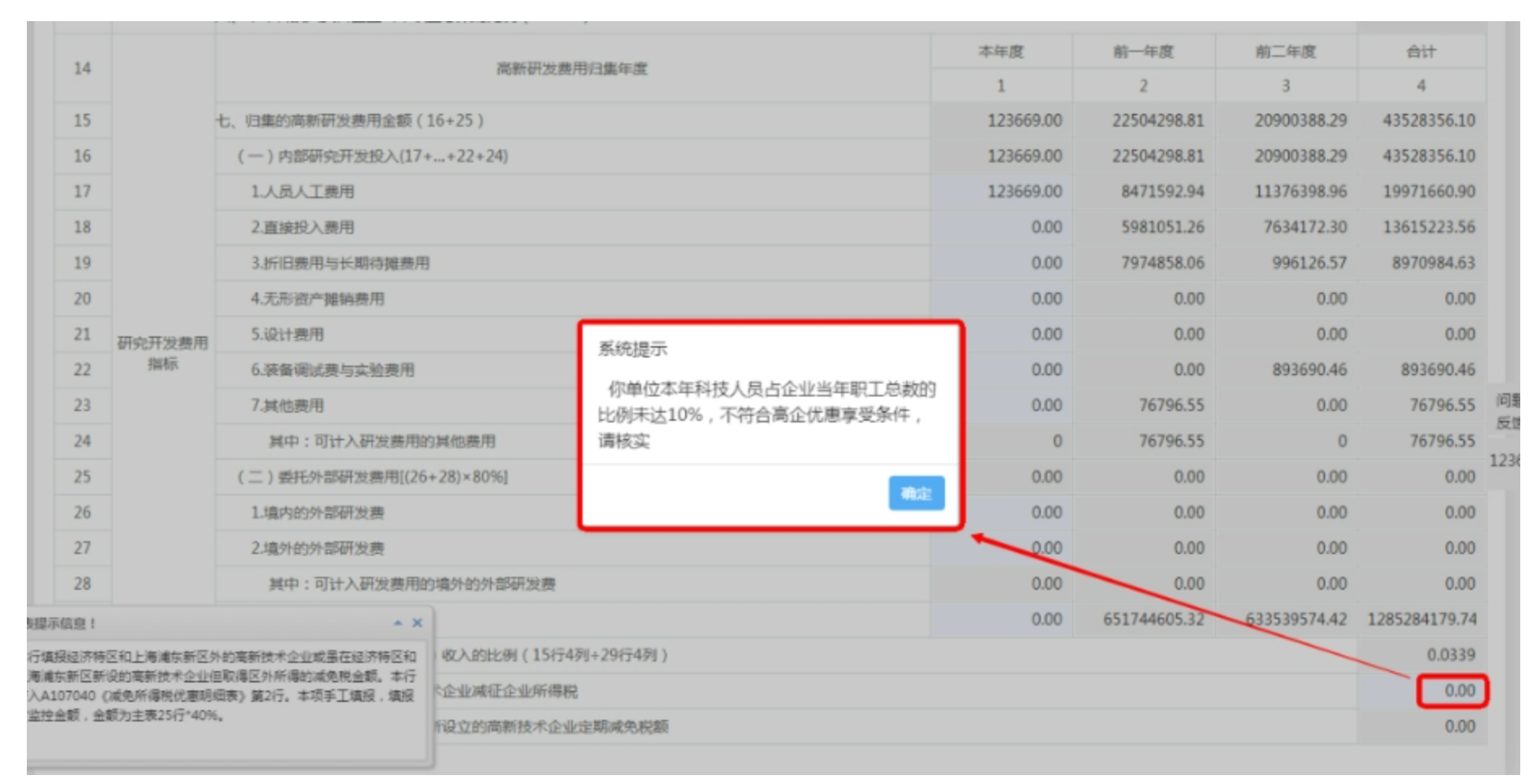The height and width of the screenshot is (784, 1530).
Task: Click total 43528356.10 in row 15
Action: [x=1429, y=120]
